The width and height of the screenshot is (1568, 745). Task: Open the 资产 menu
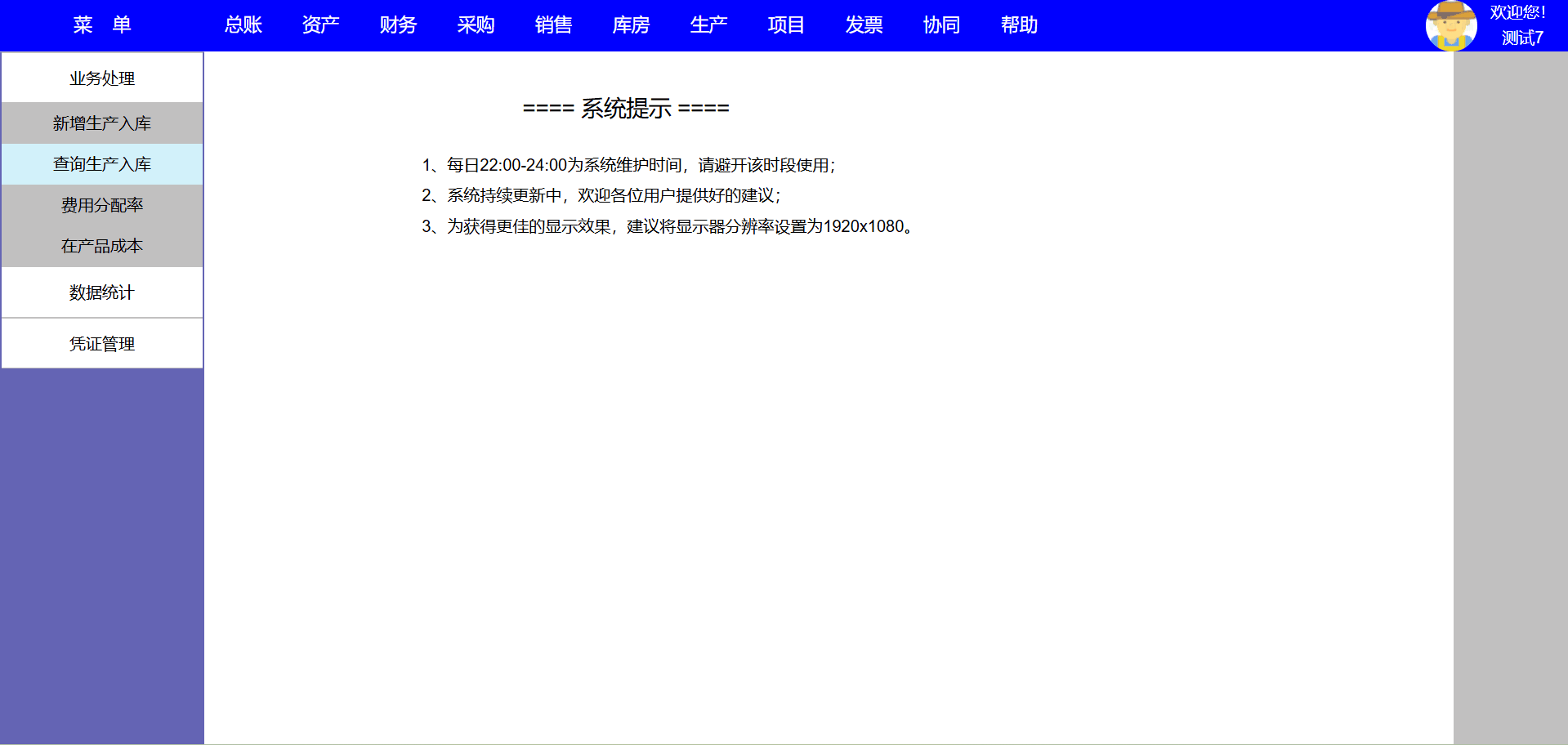pyautogui.click(x=320, y=25)
